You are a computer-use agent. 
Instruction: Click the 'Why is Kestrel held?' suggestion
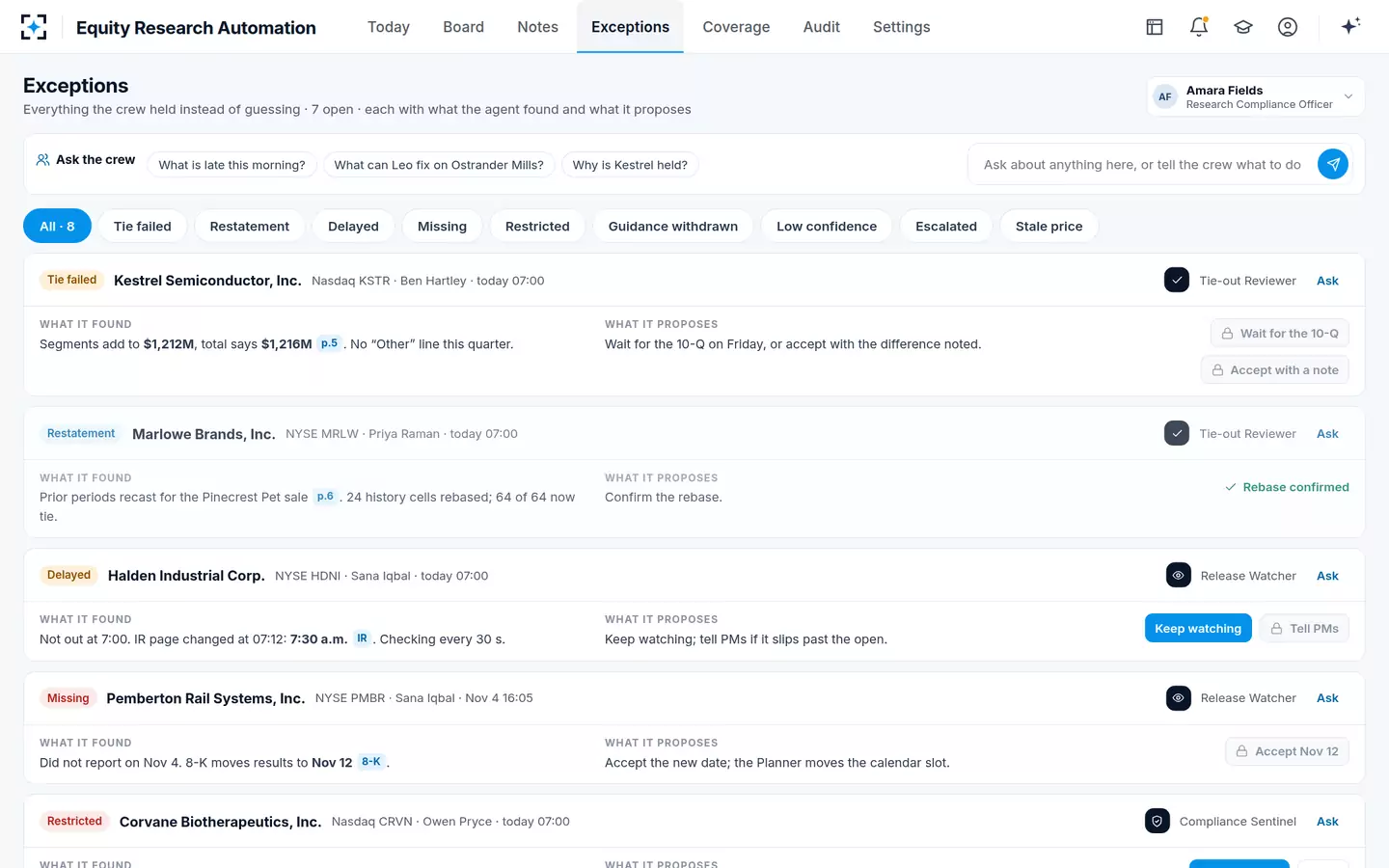click(x=630, y=165)
